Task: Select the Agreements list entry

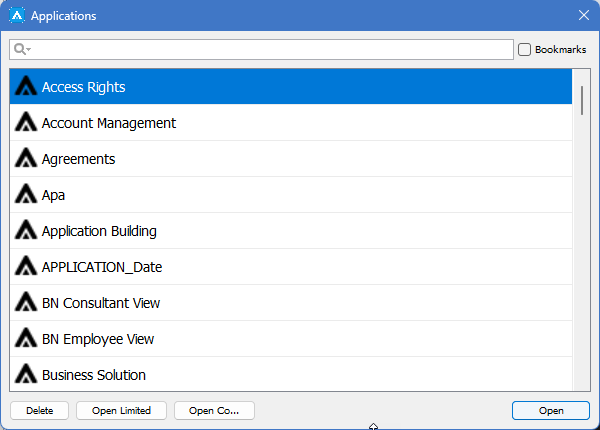Action: click(78, 159)
